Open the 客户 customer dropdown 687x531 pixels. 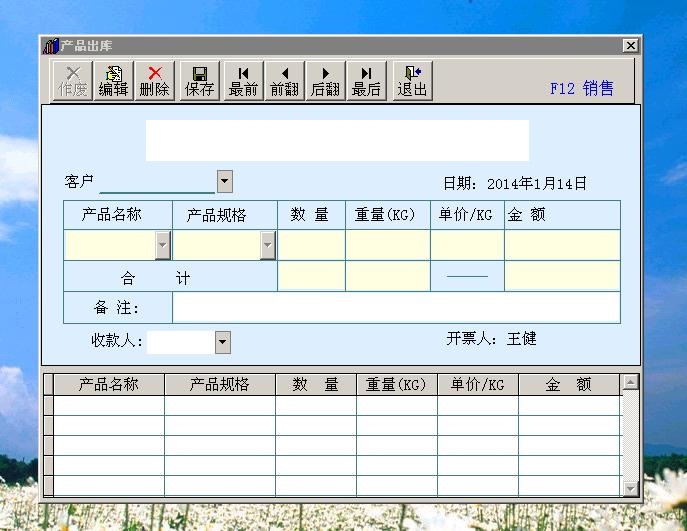pos(225,181)
